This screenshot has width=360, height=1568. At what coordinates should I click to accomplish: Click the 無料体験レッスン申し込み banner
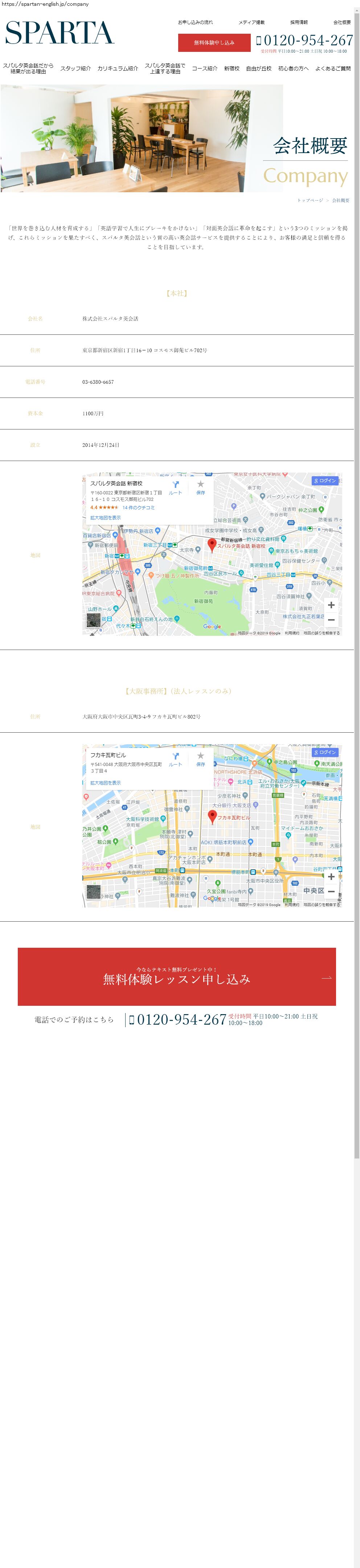(177, 977)
